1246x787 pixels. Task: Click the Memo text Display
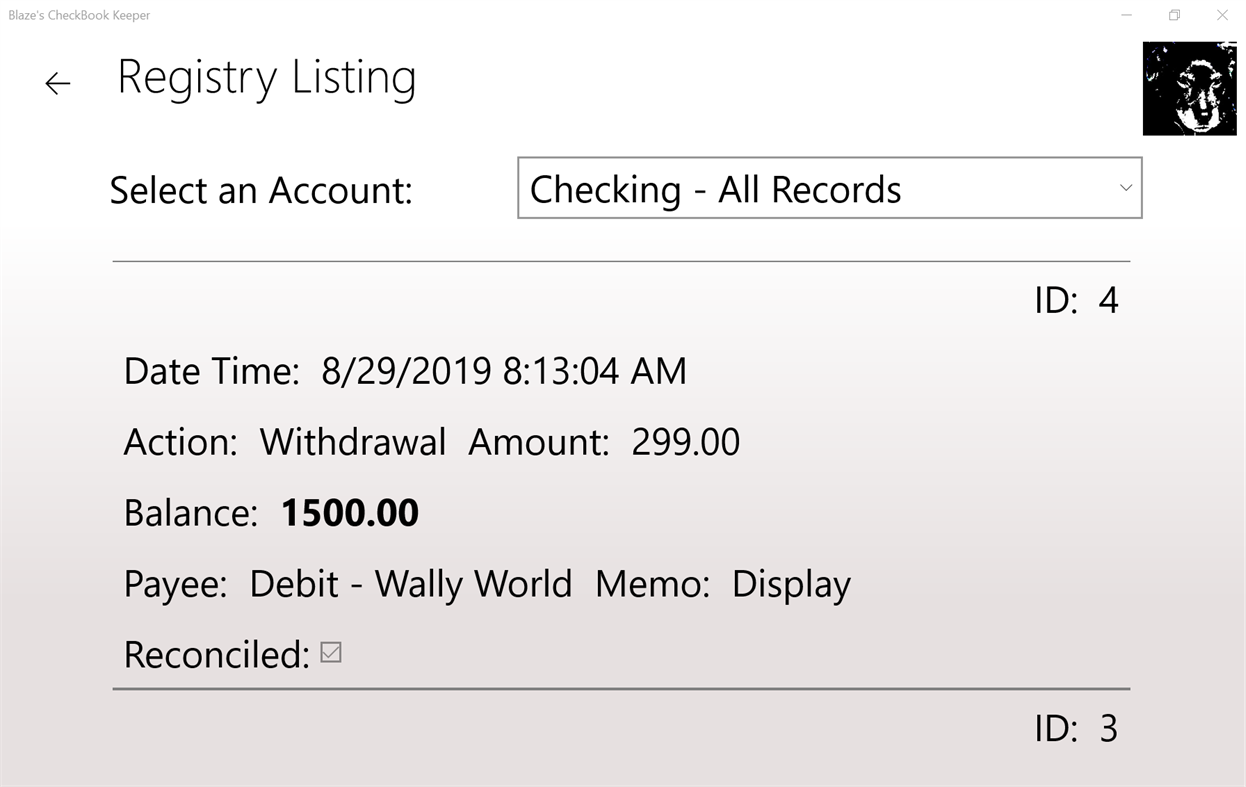tap(791, 583)
